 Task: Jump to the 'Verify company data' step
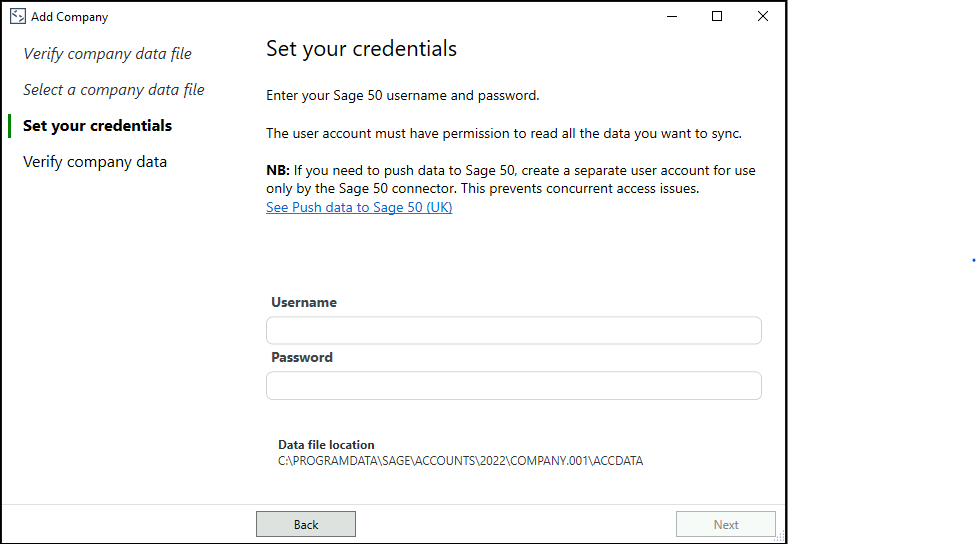(x=95, y=162)
